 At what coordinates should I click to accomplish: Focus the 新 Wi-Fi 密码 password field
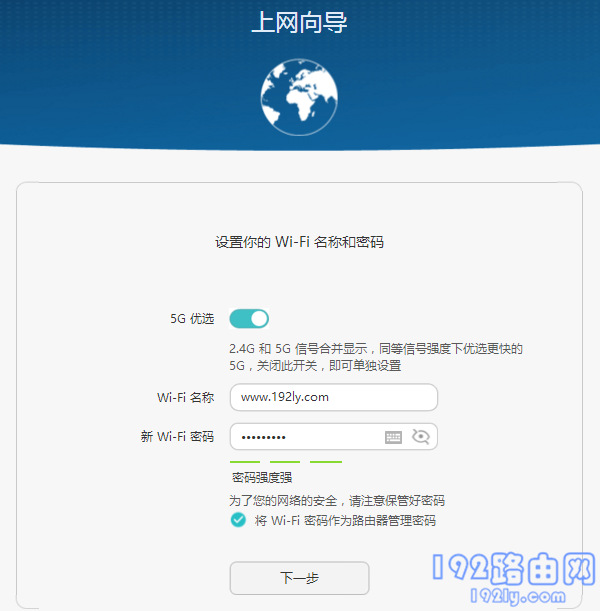point(305,437)
